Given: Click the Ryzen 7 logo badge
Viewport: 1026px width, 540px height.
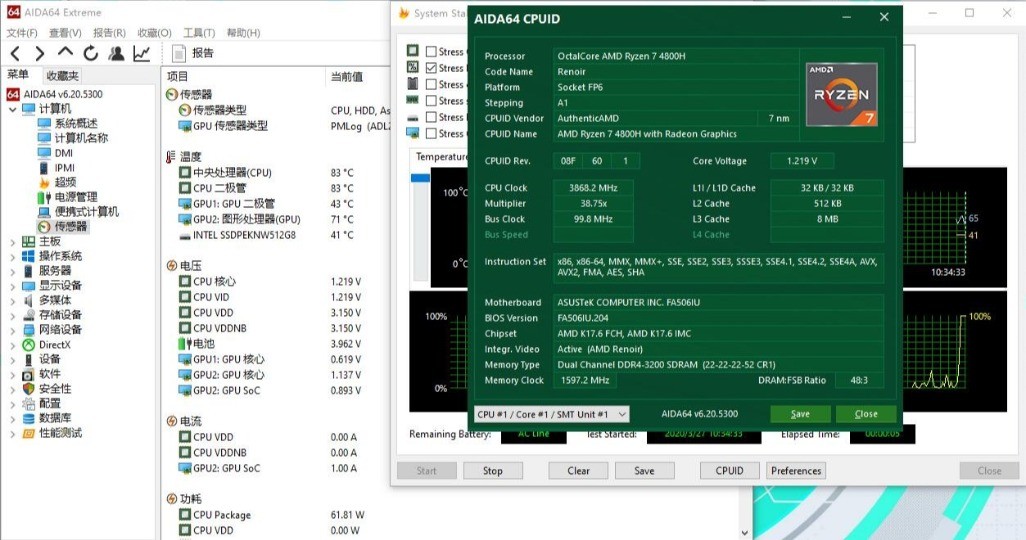Looking at the screenshot, I should 841,96.
